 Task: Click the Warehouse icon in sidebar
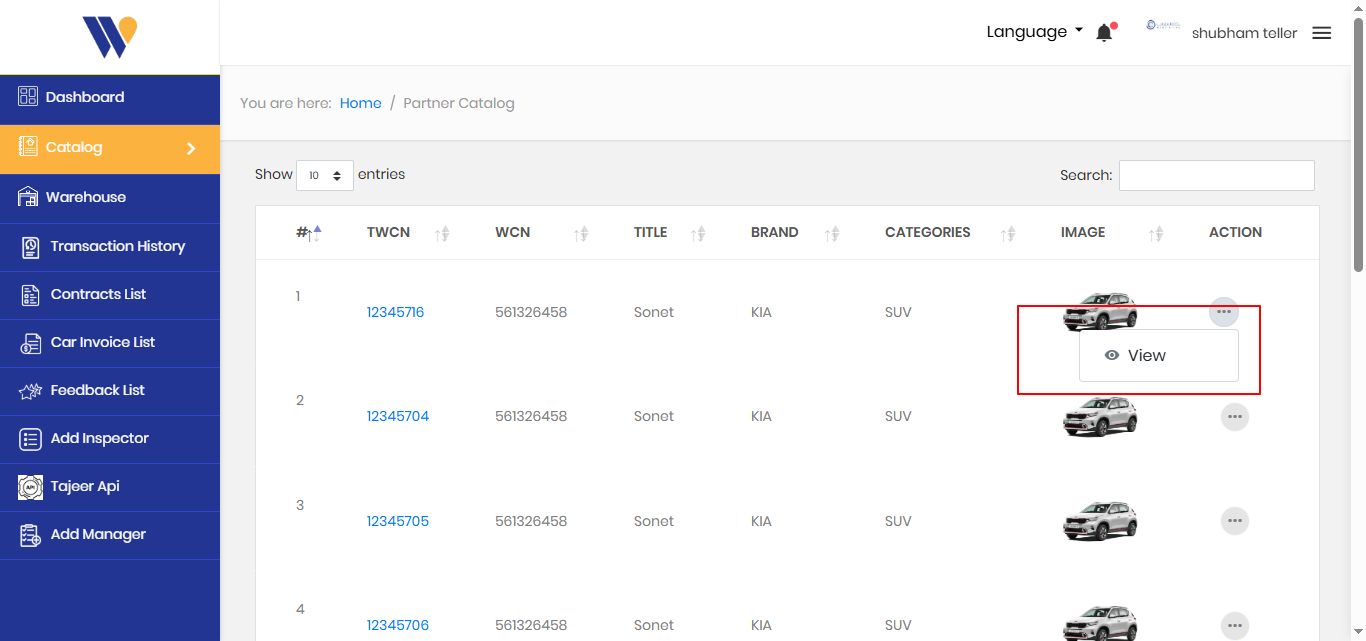click(x=28, y=197)
